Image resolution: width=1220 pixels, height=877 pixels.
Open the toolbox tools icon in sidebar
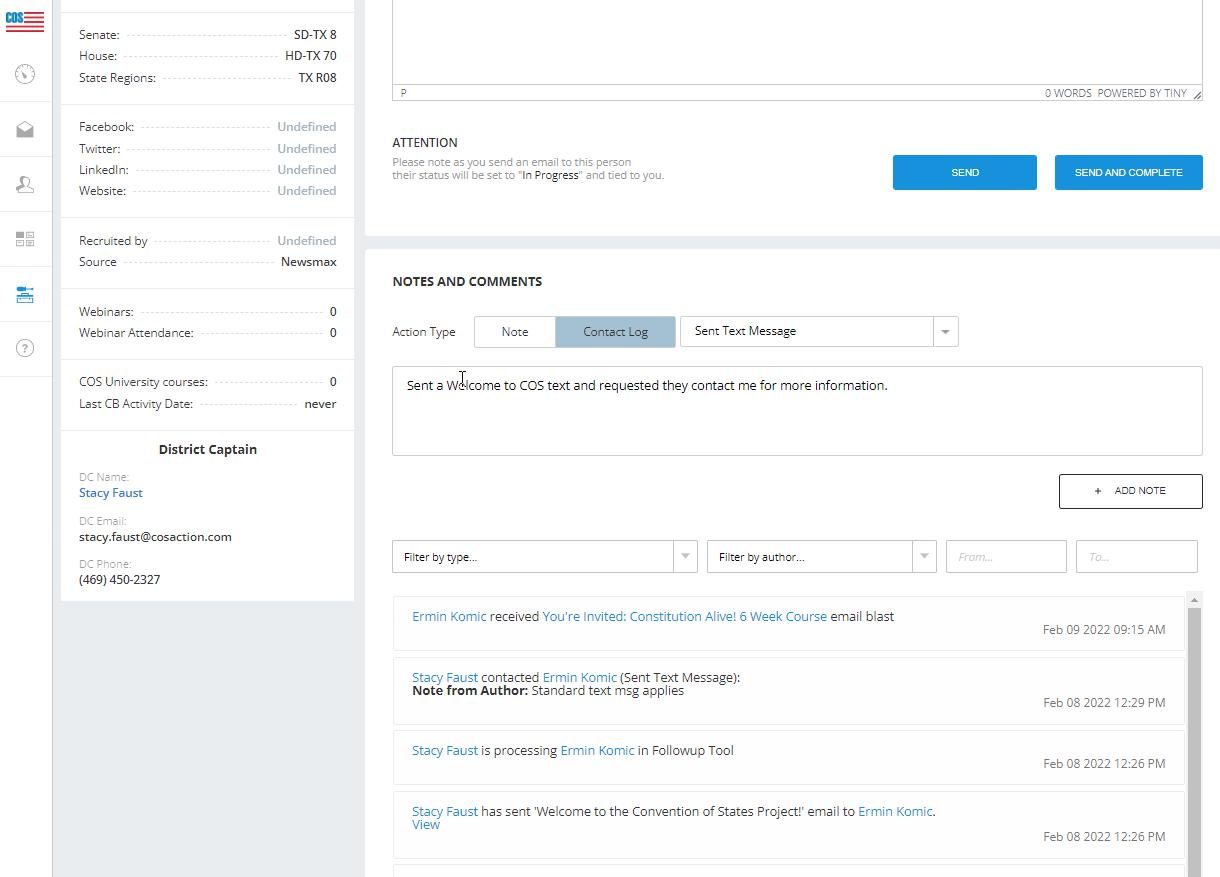25,294
